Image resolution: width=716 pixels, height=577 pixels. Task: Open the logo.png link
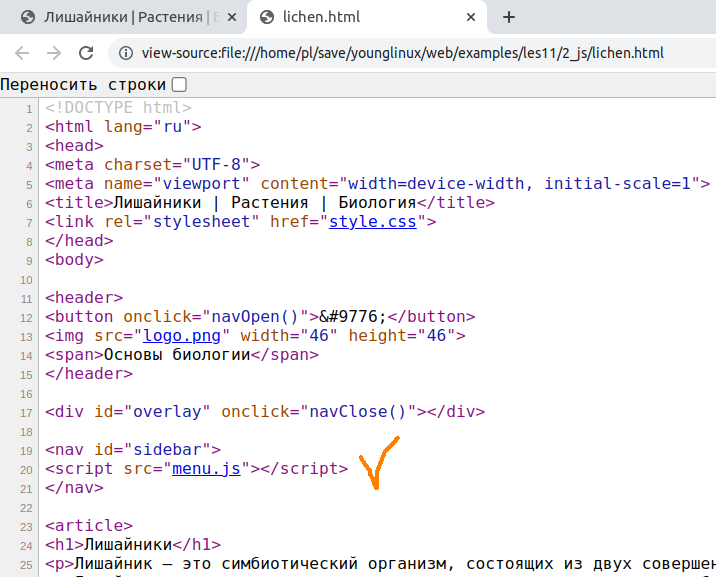tap(182, 336)
